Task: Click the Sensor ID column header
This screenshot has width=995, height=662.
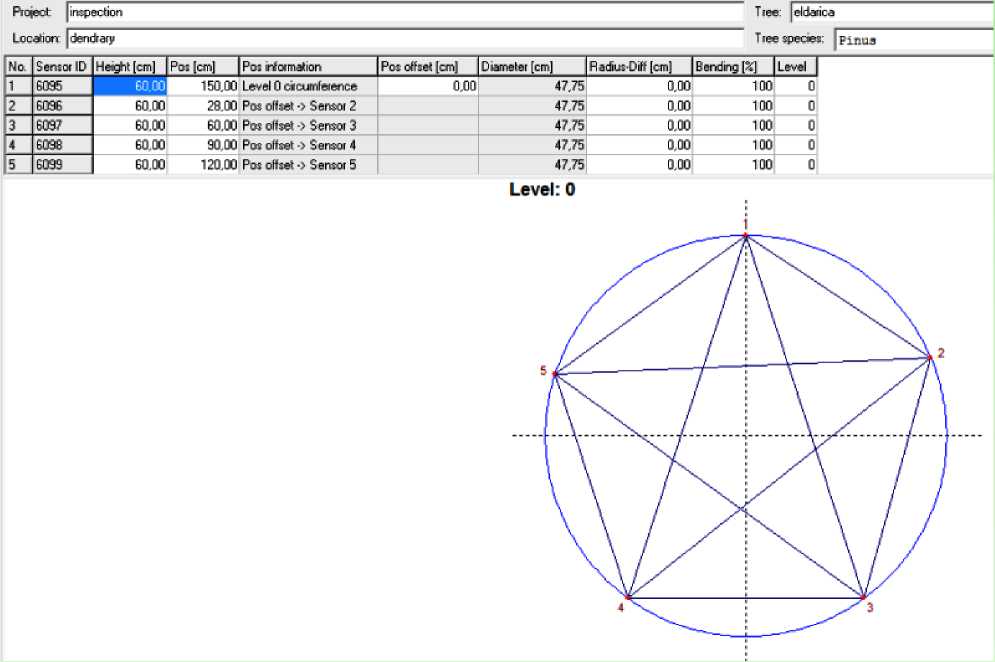Action: [x=62, y=66]
